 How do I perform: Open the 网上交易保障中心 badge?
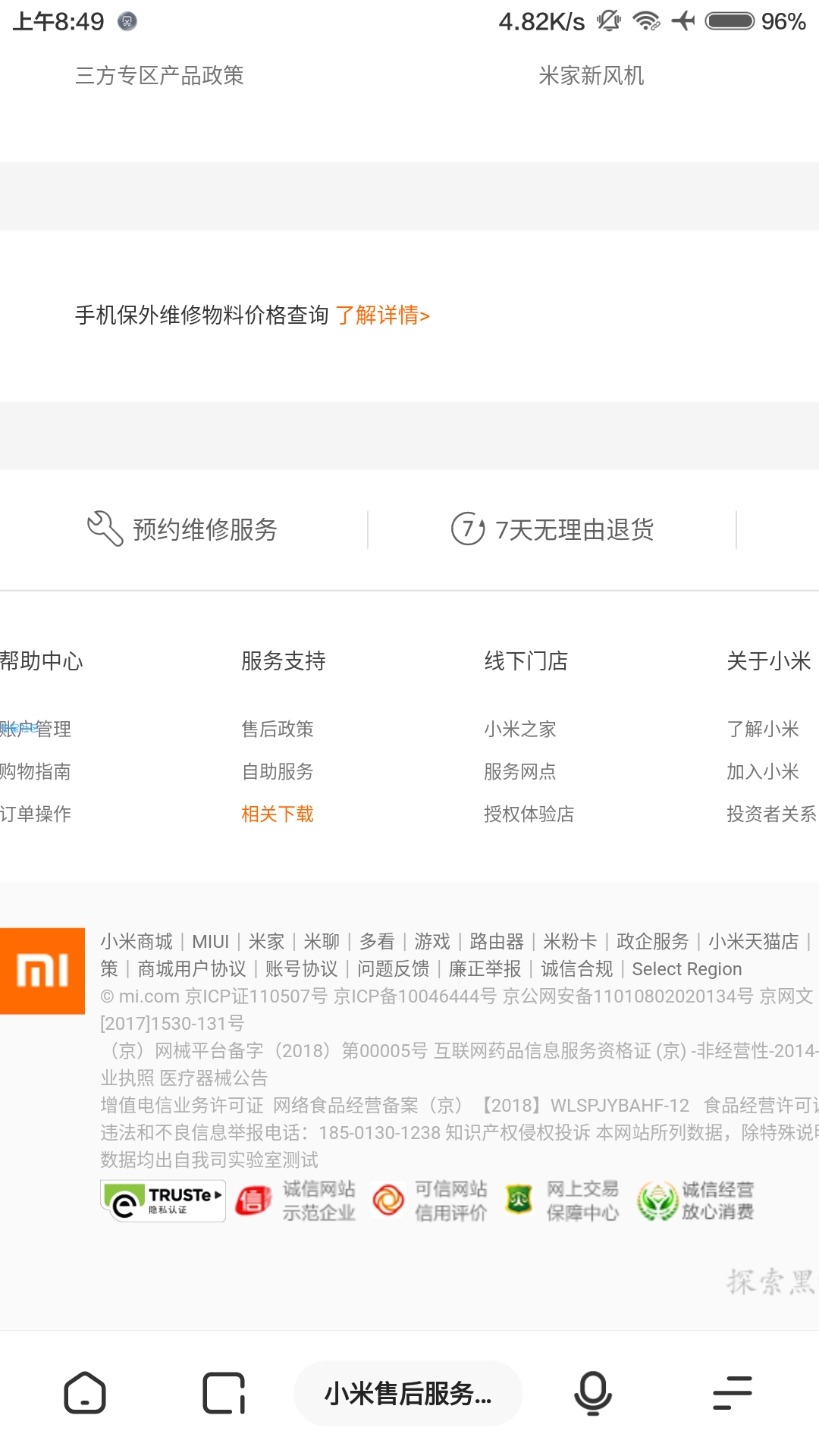tap(562, 1201)
